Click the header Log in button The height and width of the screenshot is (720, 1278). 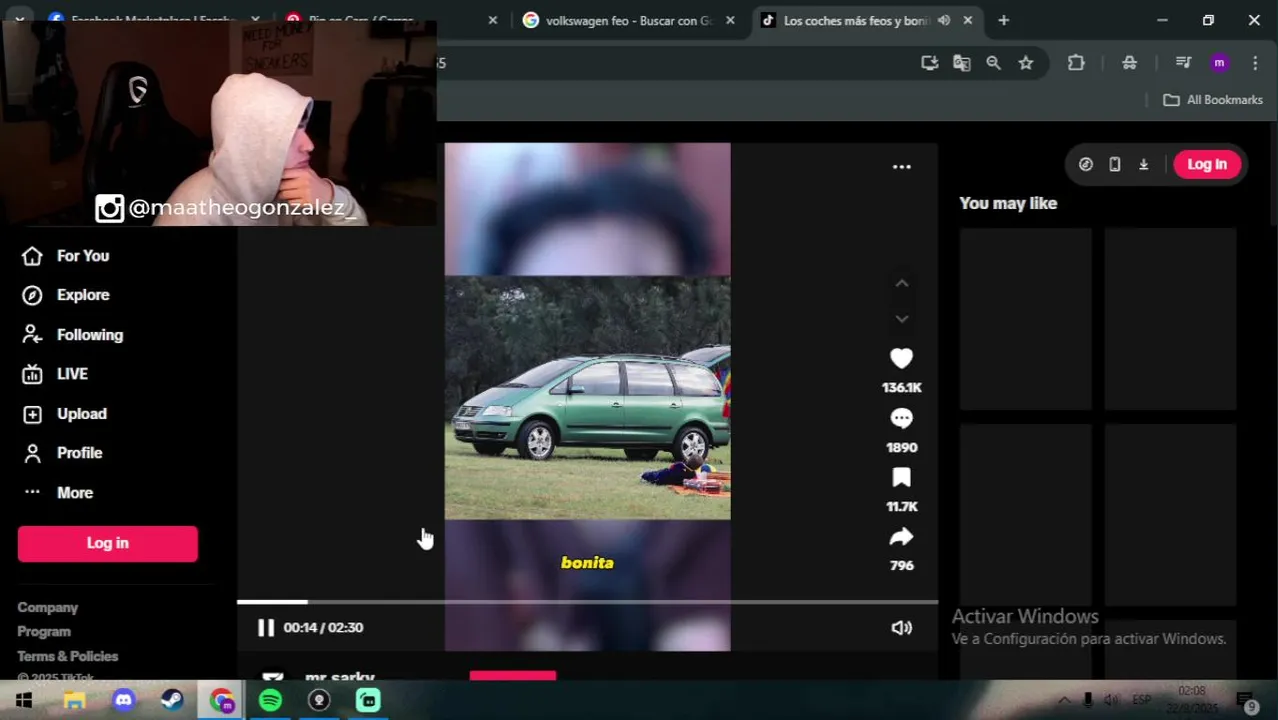pos(1207,164)
